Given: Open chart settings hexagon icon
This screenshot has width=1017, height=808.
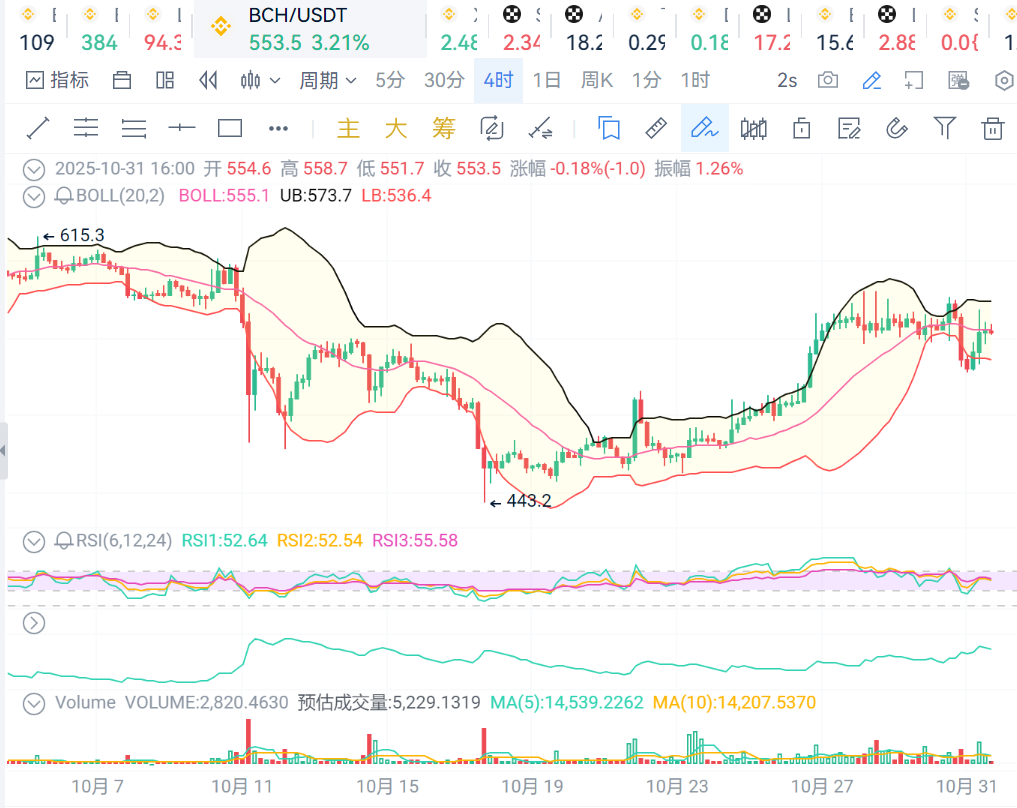Looking at the screenshot, I should point(1004,81).
